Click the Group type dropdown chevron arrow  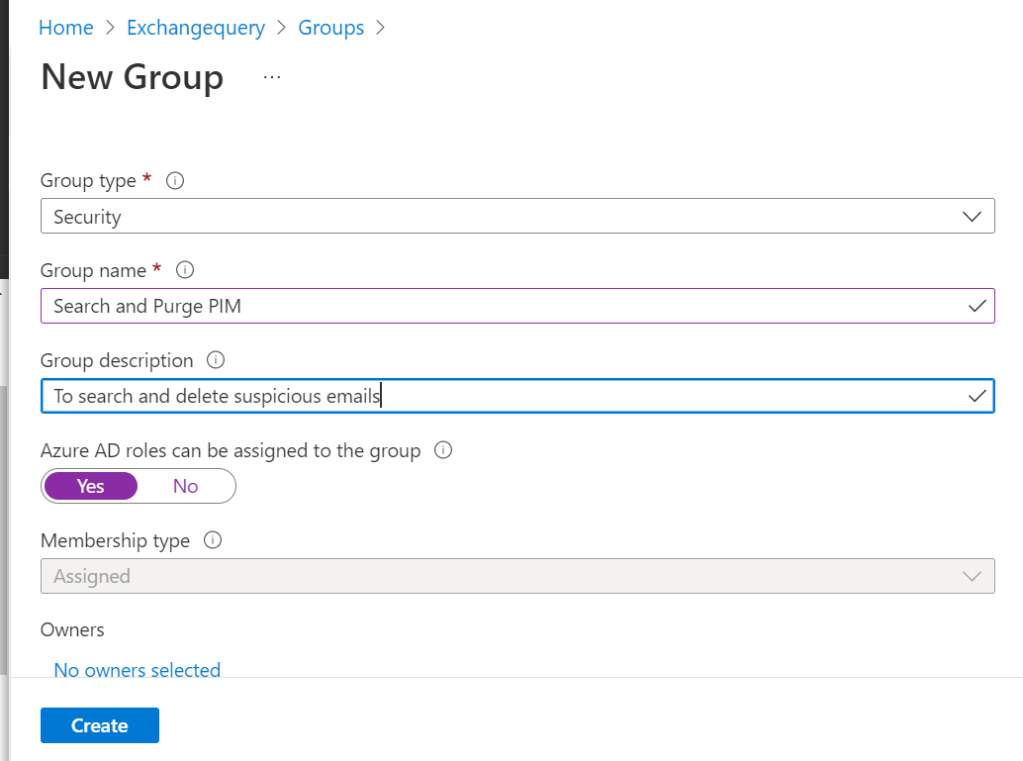pos(970,217)
